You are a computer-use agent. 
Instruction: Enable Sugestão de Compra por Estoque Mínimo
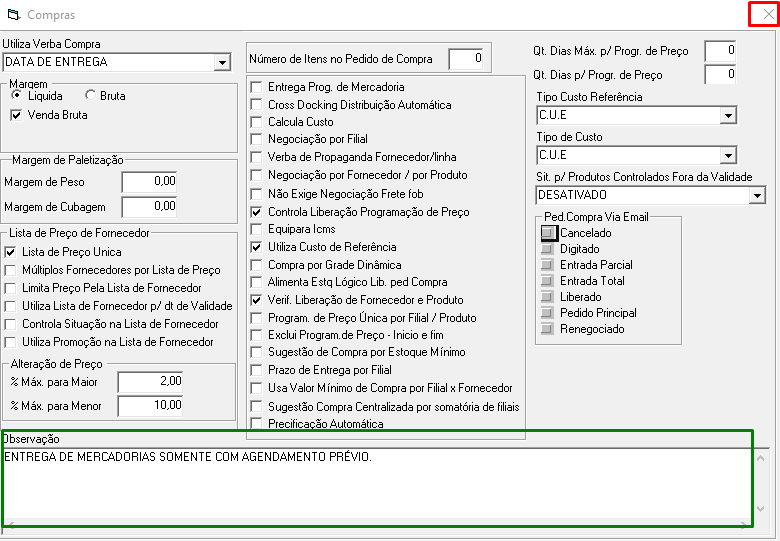[257, 353]
